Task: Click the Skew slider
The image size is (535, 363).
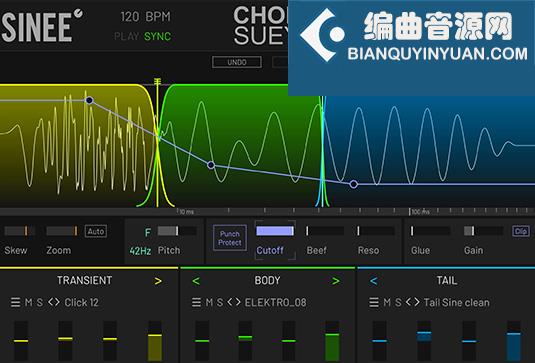Action: point(19,231)
